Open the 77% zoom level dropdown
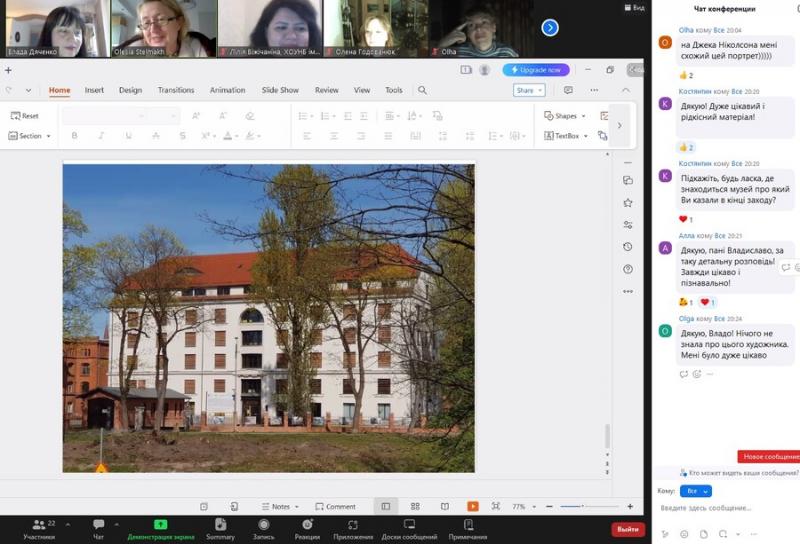This screenshot has width=800, height=544. (524, 506)
